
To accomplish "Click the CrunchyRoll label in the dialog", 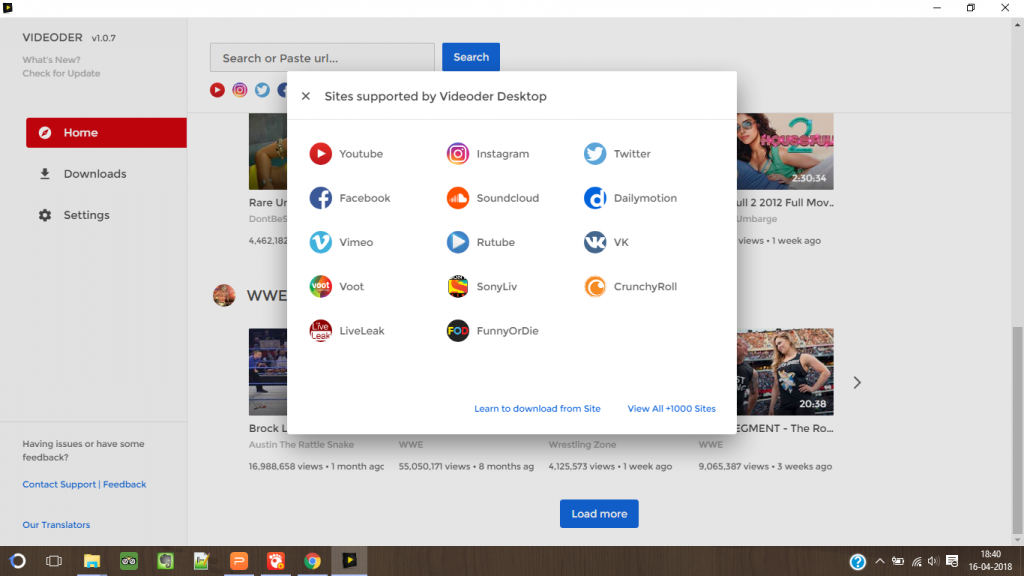I will pyautogui.click(x=645, y=287).
